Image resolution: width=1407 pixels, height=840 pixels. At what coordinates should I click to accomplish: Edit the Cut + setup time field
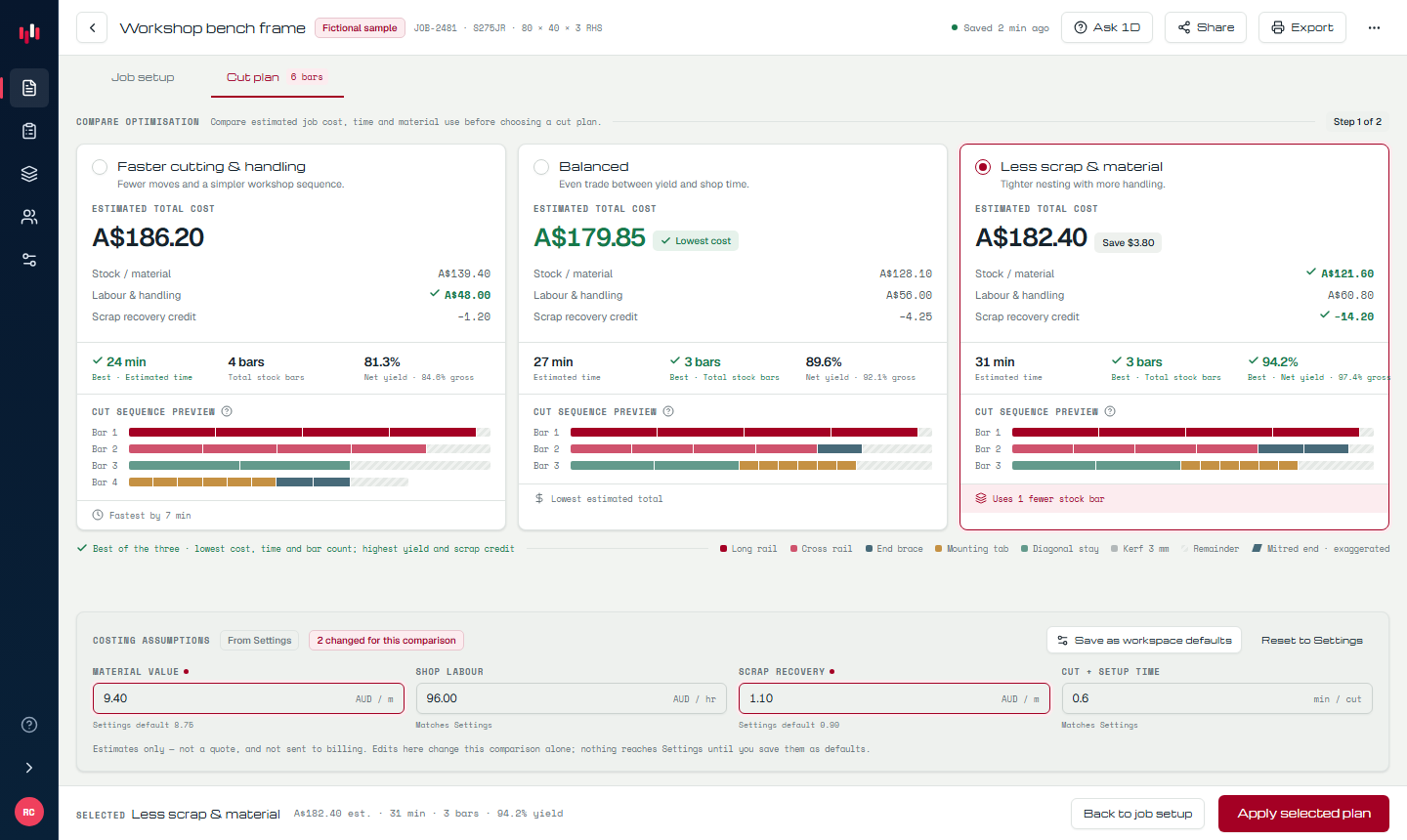click(1217, 698)
